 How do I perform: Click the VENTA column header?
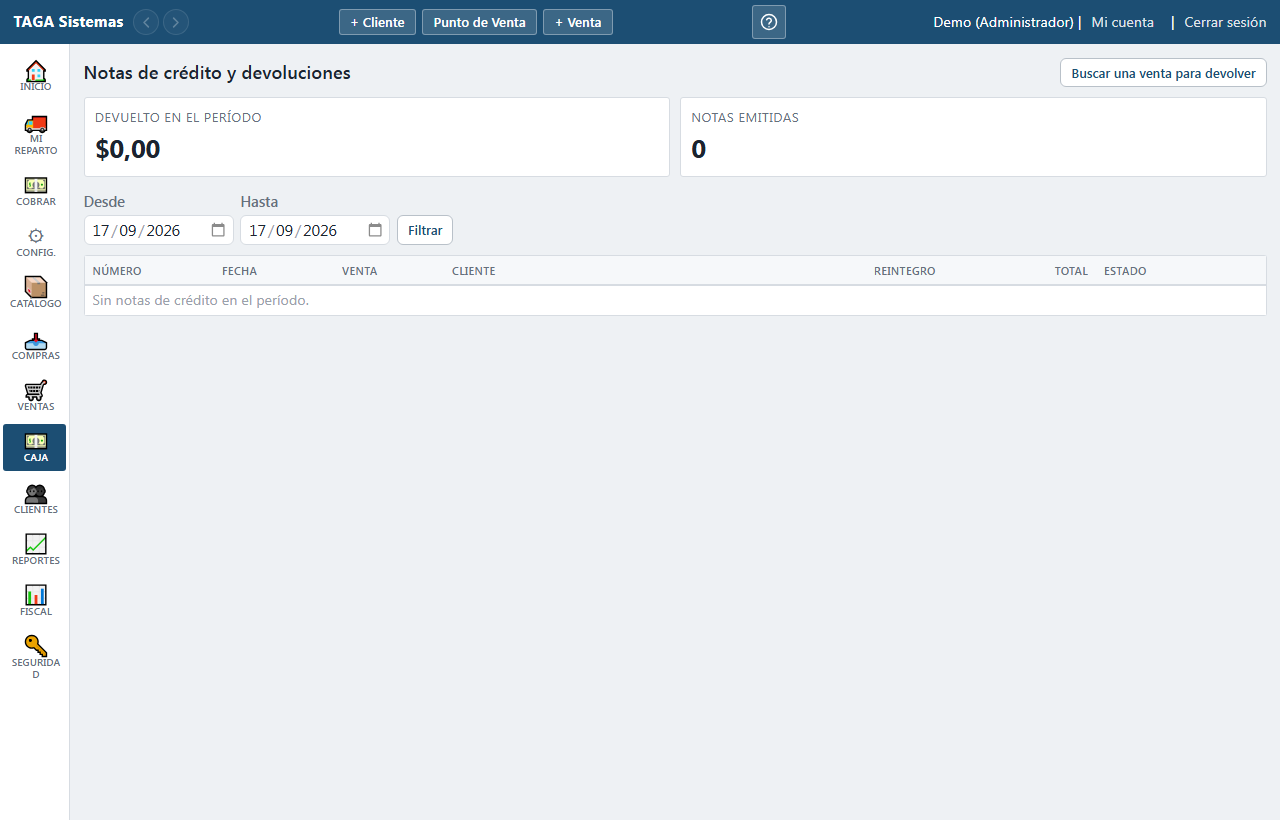[x=359, y=271]
